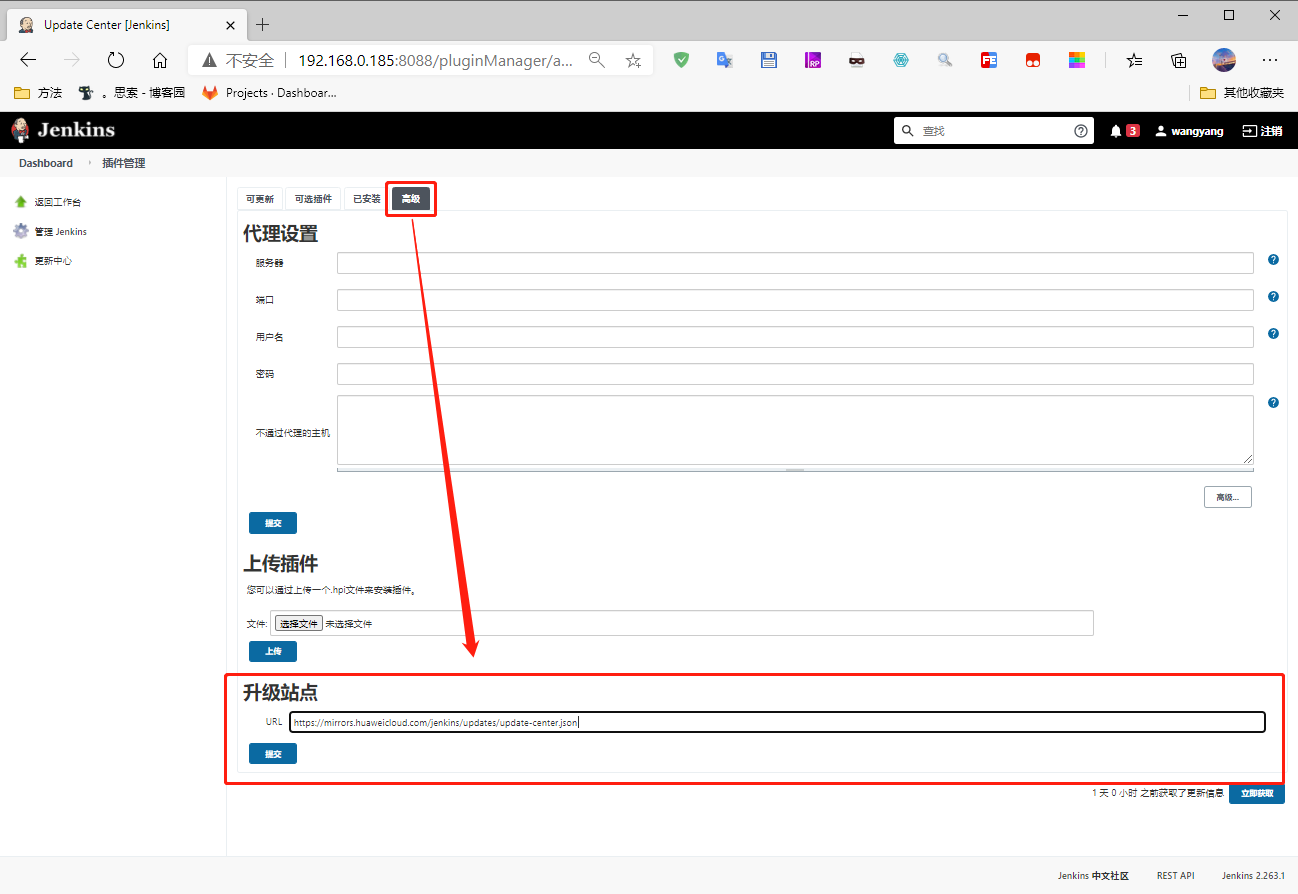Open Projects · Dashboard bookmark
This screenshot has width=1298, height=894.
click(x=270, y=93)
